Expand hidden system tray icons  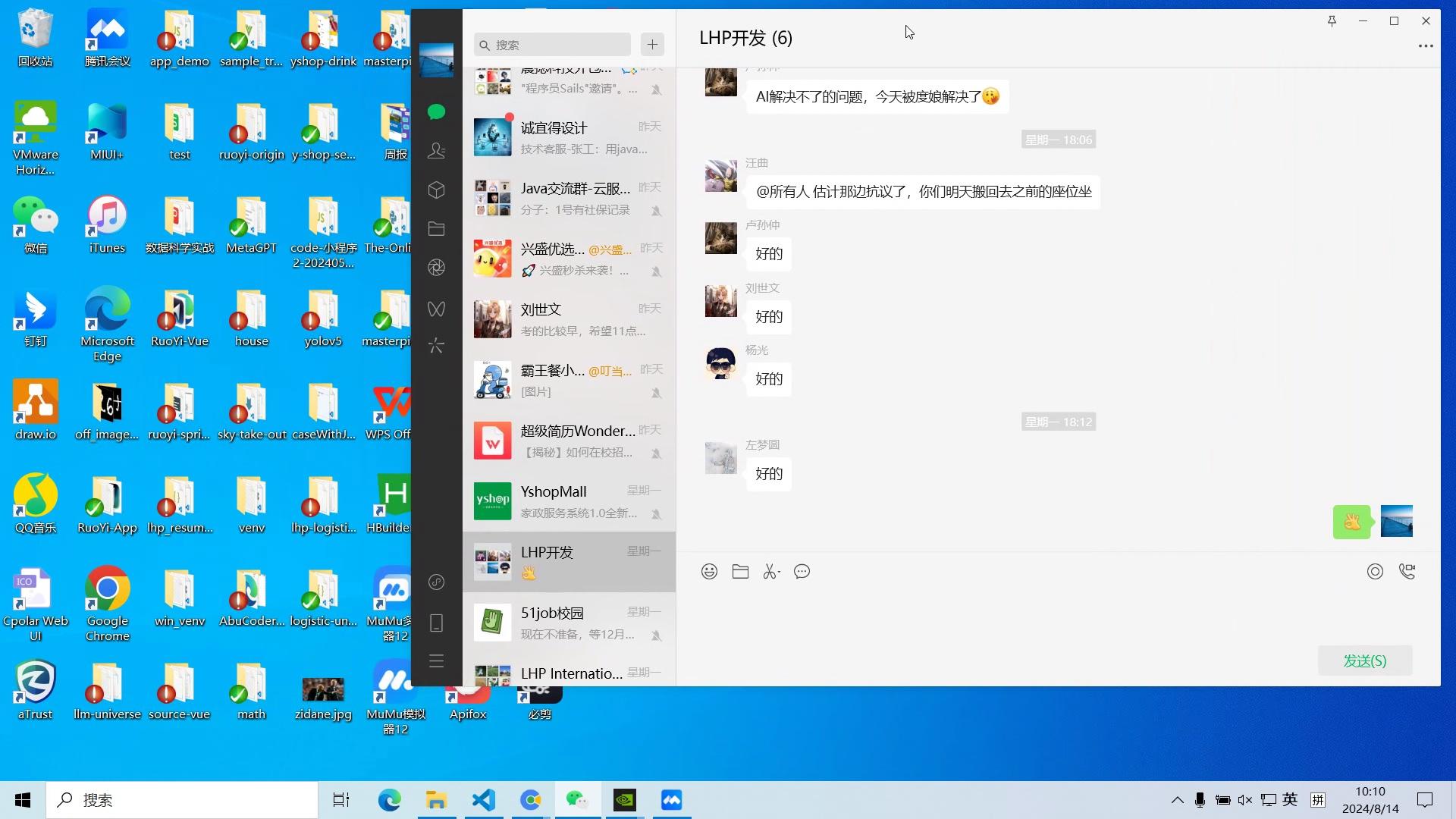pyautogui.click(x=1177, y=800)
